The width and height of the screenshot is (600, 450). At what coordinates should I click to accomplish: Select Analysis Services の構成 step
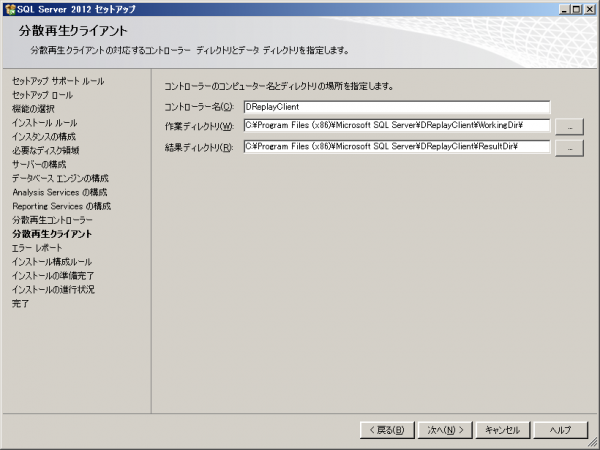click(60, 192)
